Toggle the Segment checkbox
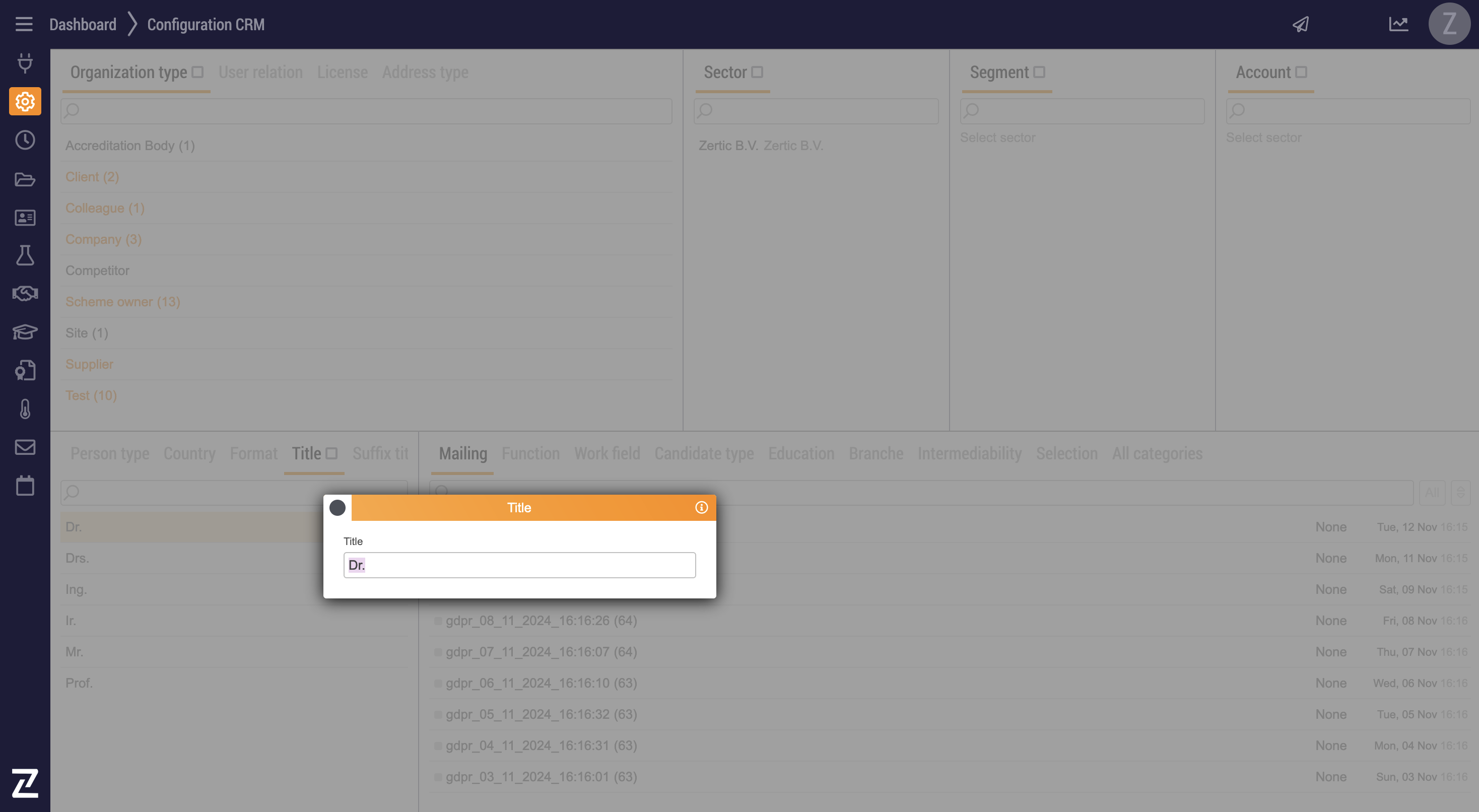This screenshot has height=812, width=1479. (1039, 73)
